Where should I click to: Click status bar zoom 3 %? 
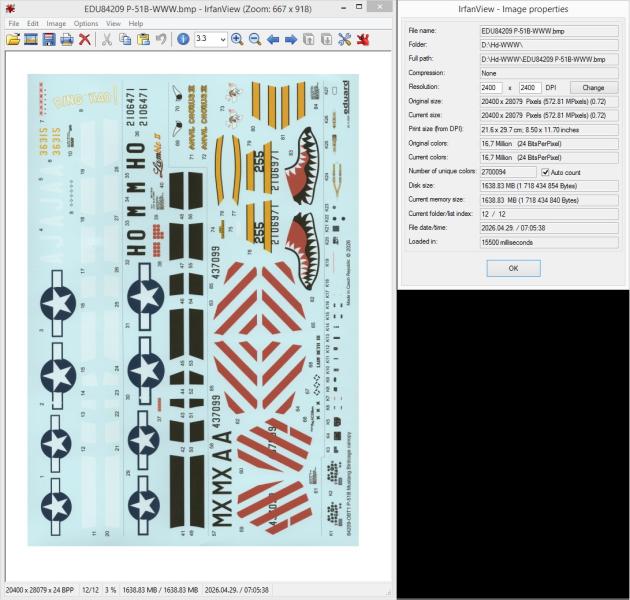pos(110,590)
